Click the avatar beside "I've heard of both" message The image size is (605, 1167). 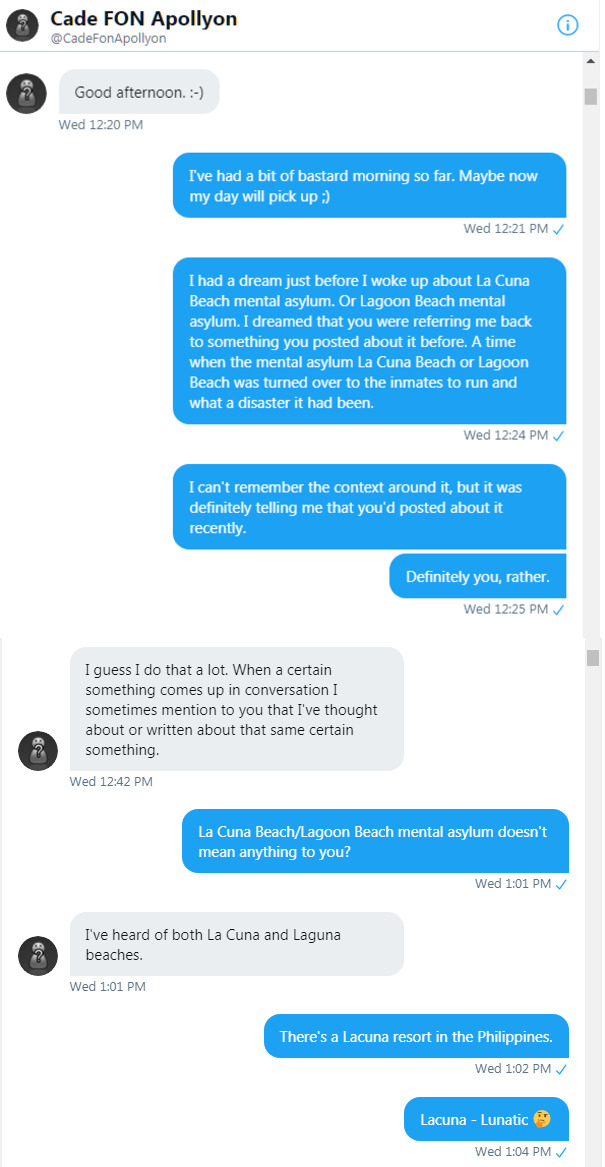38,955
